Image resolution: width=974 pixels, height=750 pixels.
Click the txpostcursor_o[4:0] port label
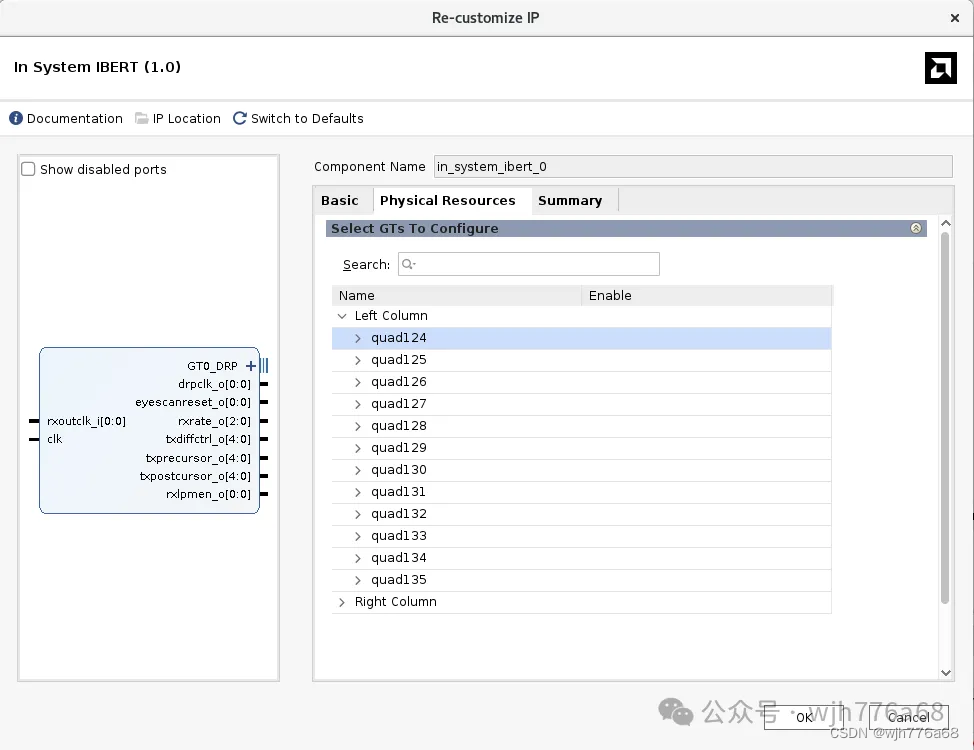(195, 476)
